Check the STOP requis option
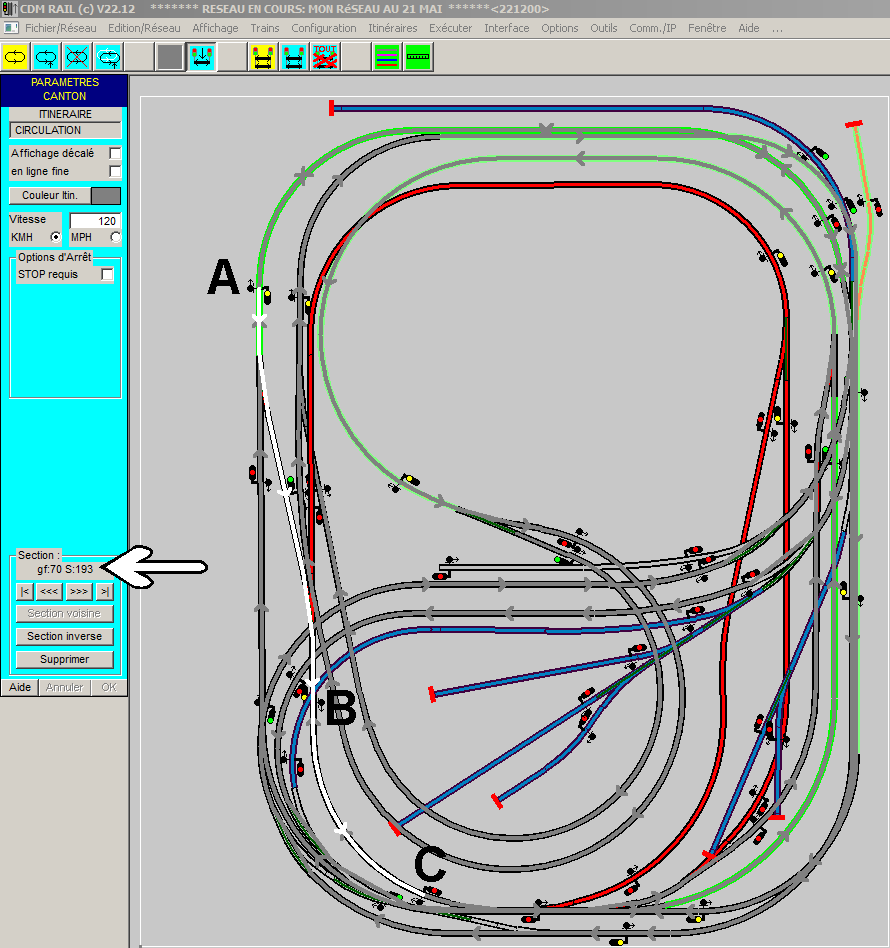 (107, 274)
